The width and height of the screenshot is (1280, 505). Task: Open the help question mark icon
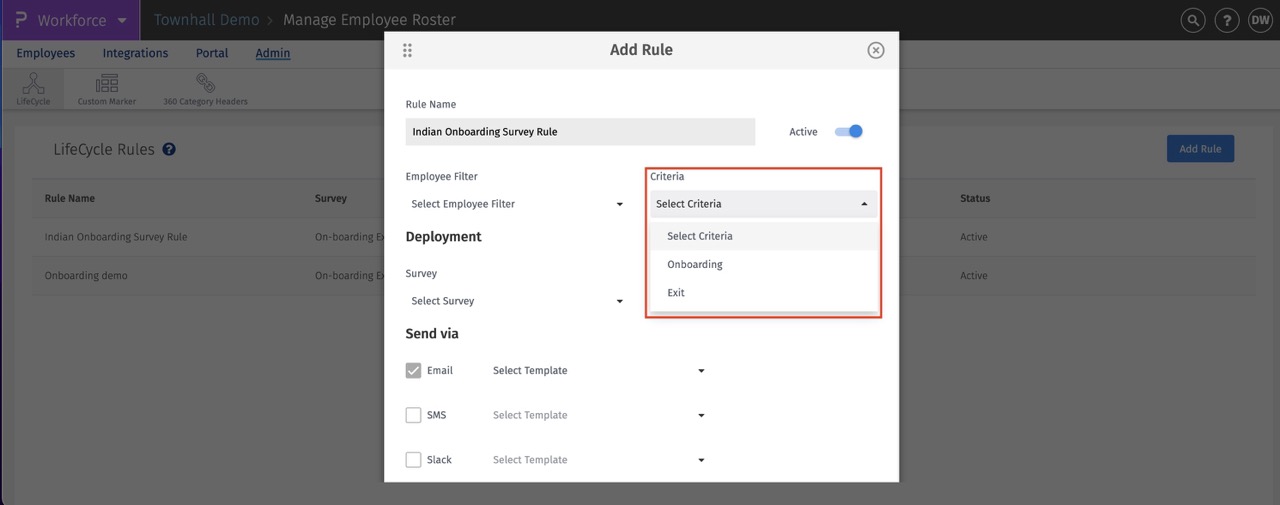tap(1226, 20)
